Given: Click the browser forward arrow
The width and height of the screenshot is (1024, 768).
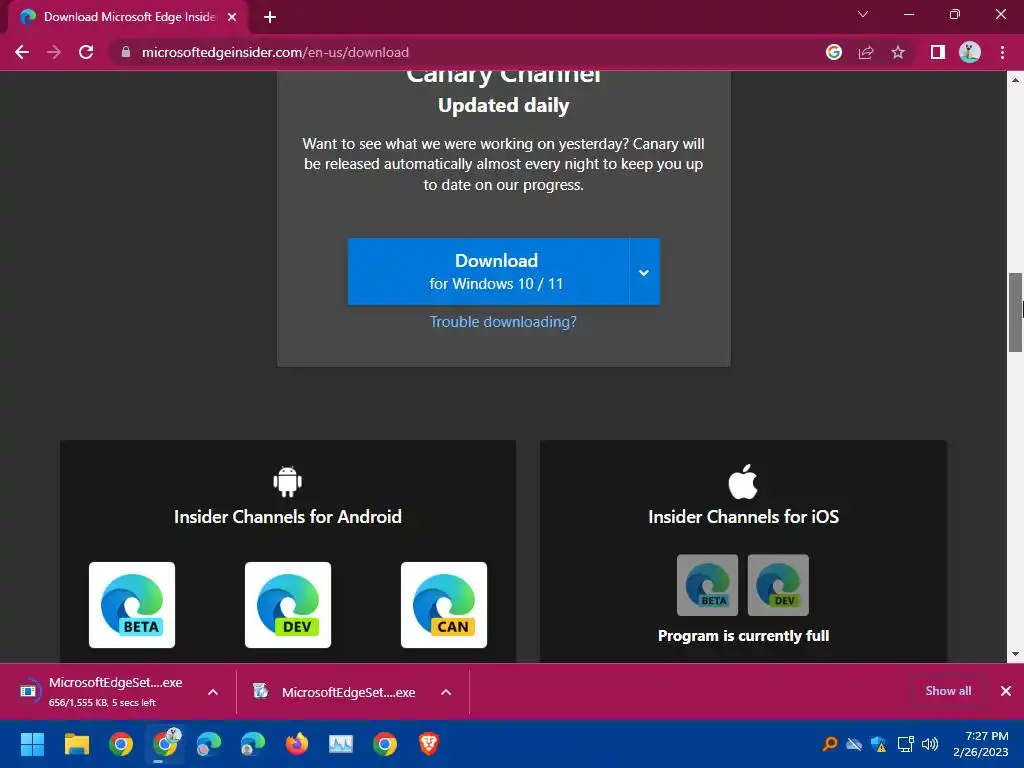Looking at the screenshot, I should tap(54, 52).
